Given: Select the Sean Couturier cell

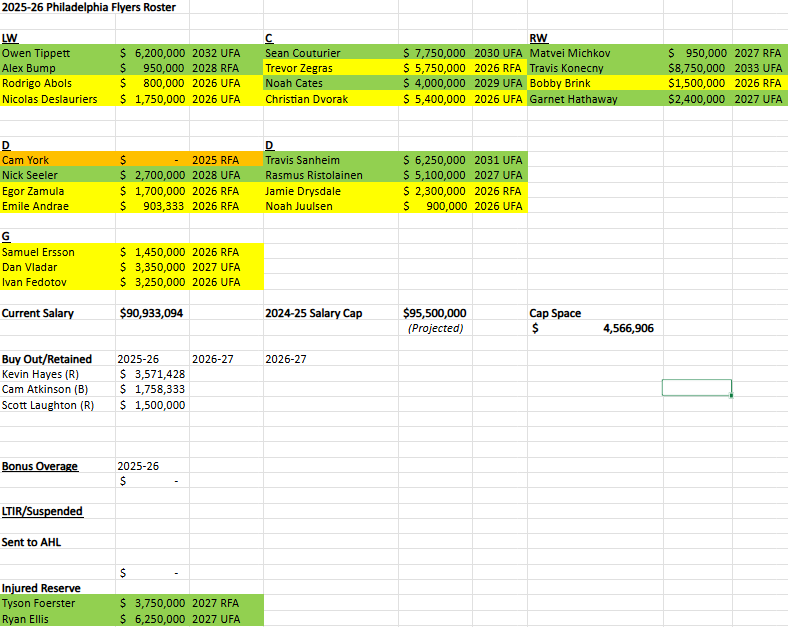Looking at the screenshot, I should point(331,53).
